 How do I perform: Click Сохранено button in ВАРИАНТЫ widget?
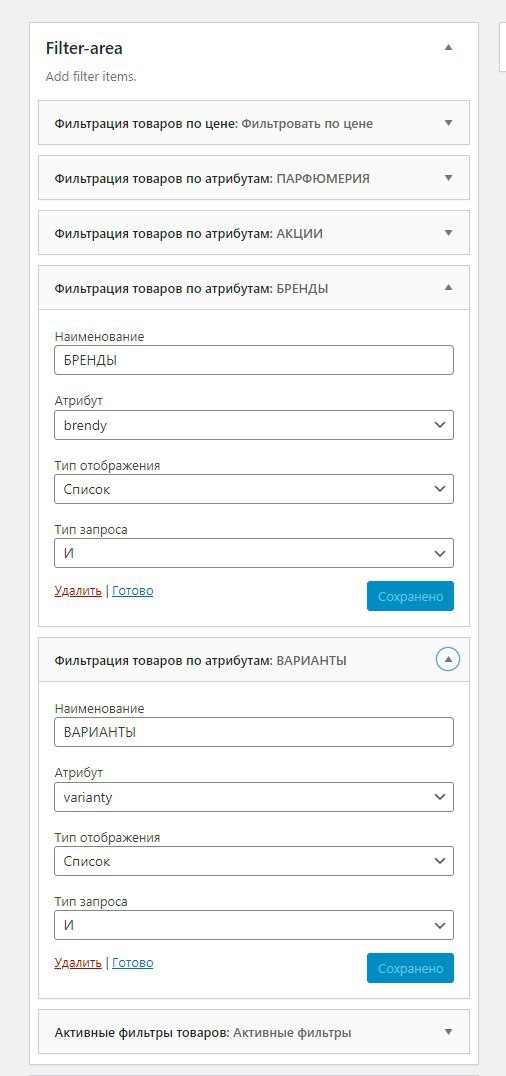[411, 968]
